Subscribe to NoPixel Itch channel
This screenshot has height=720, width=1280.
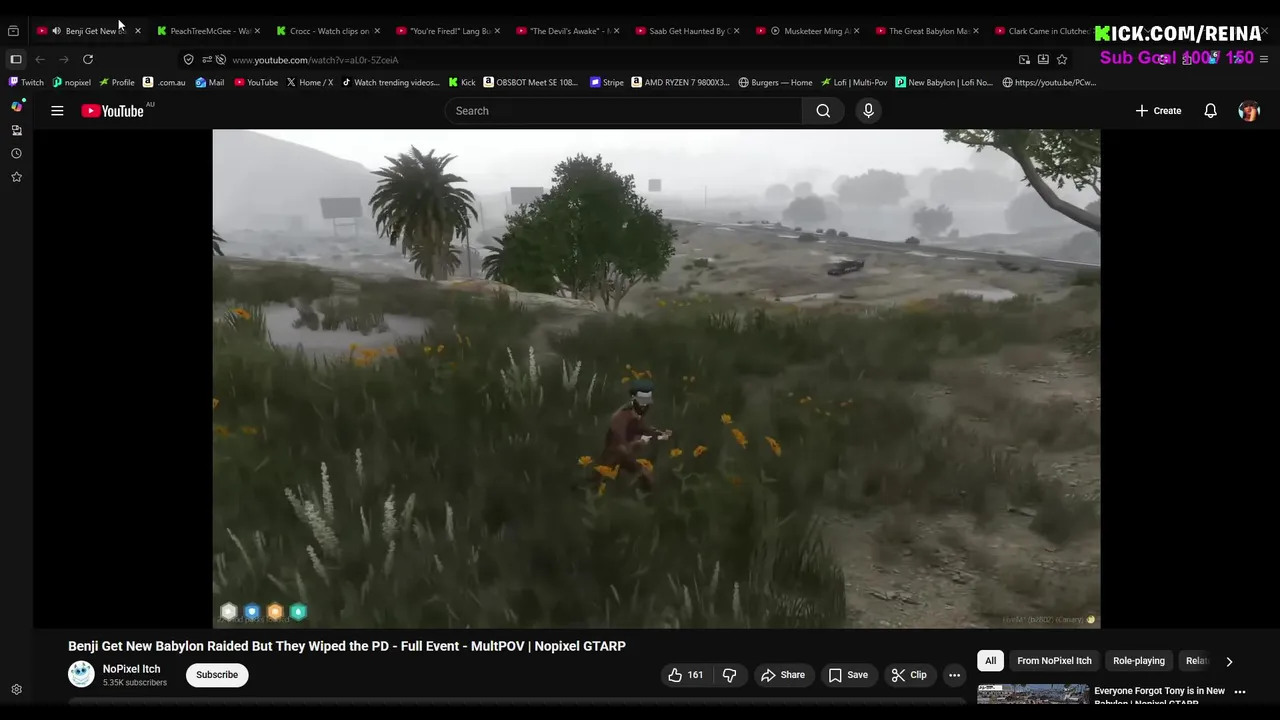coord(217,675)
